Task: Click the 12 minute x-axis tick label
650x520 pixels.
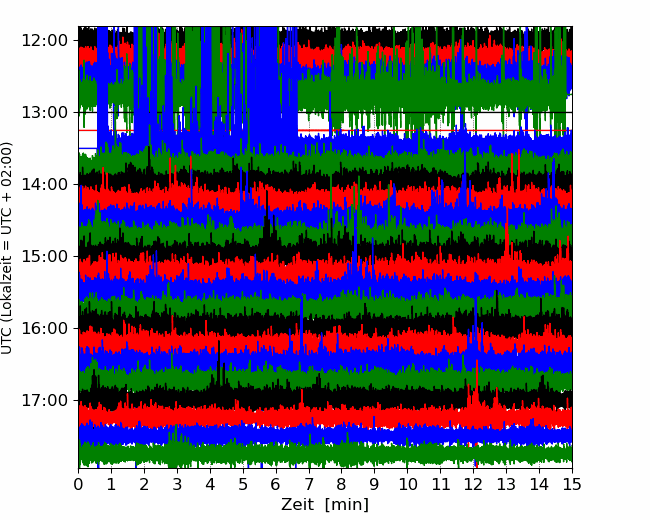Action: point(473,484)
